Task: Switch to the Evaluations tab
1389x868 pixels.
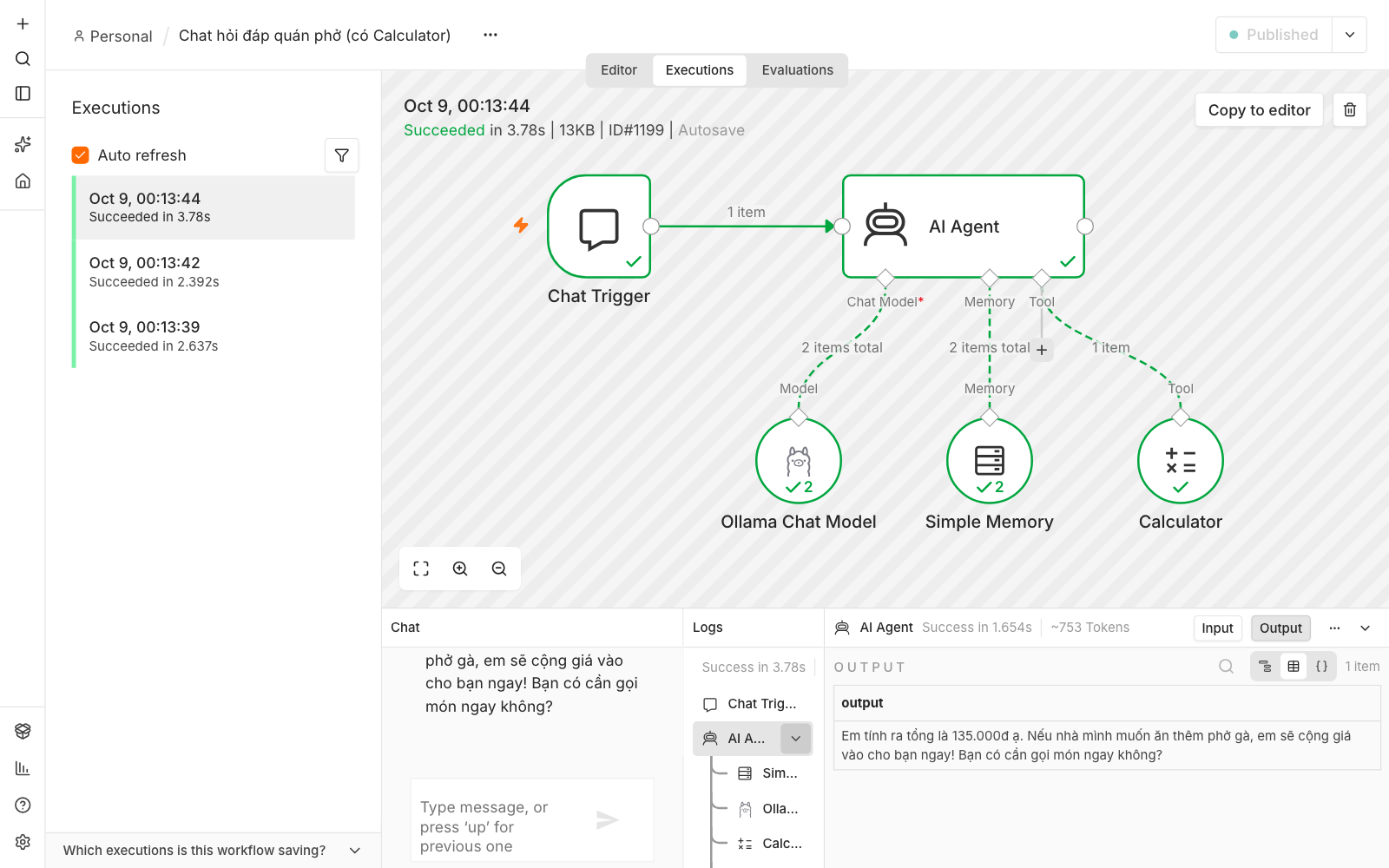Action: [798, 70]
